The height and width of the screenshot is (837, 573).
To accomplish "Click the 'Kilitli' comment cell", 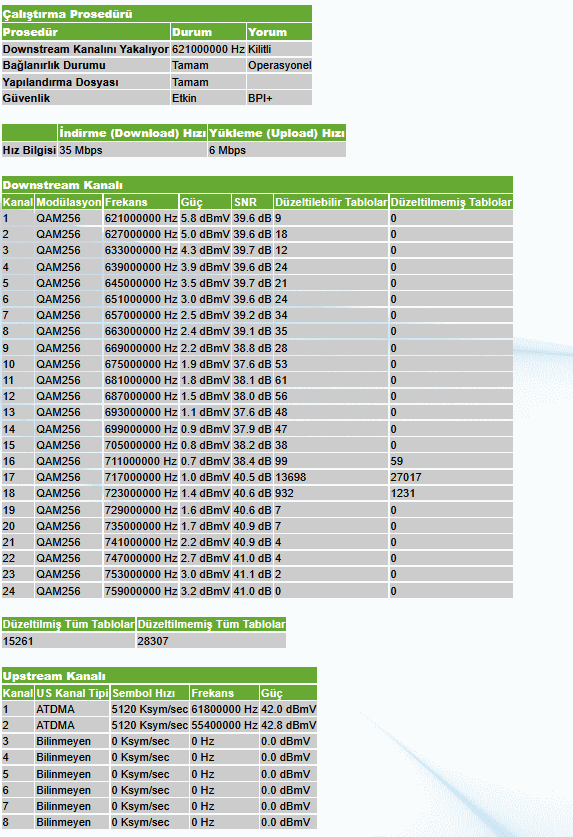I will pos(279,49).
